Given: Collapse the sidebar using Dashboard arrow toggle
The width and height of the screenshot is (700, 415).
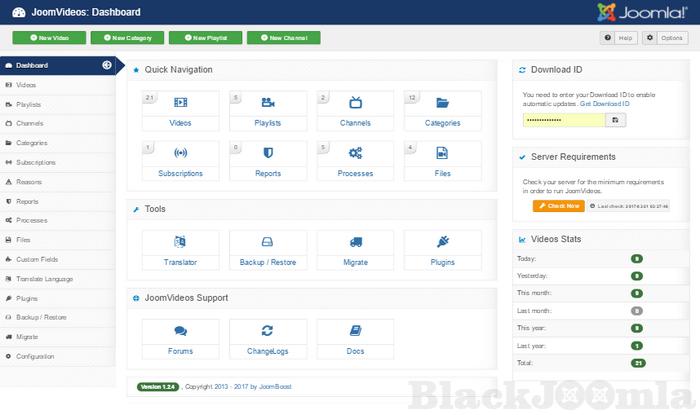Looking at the screenshot, I should click(107, 66).
